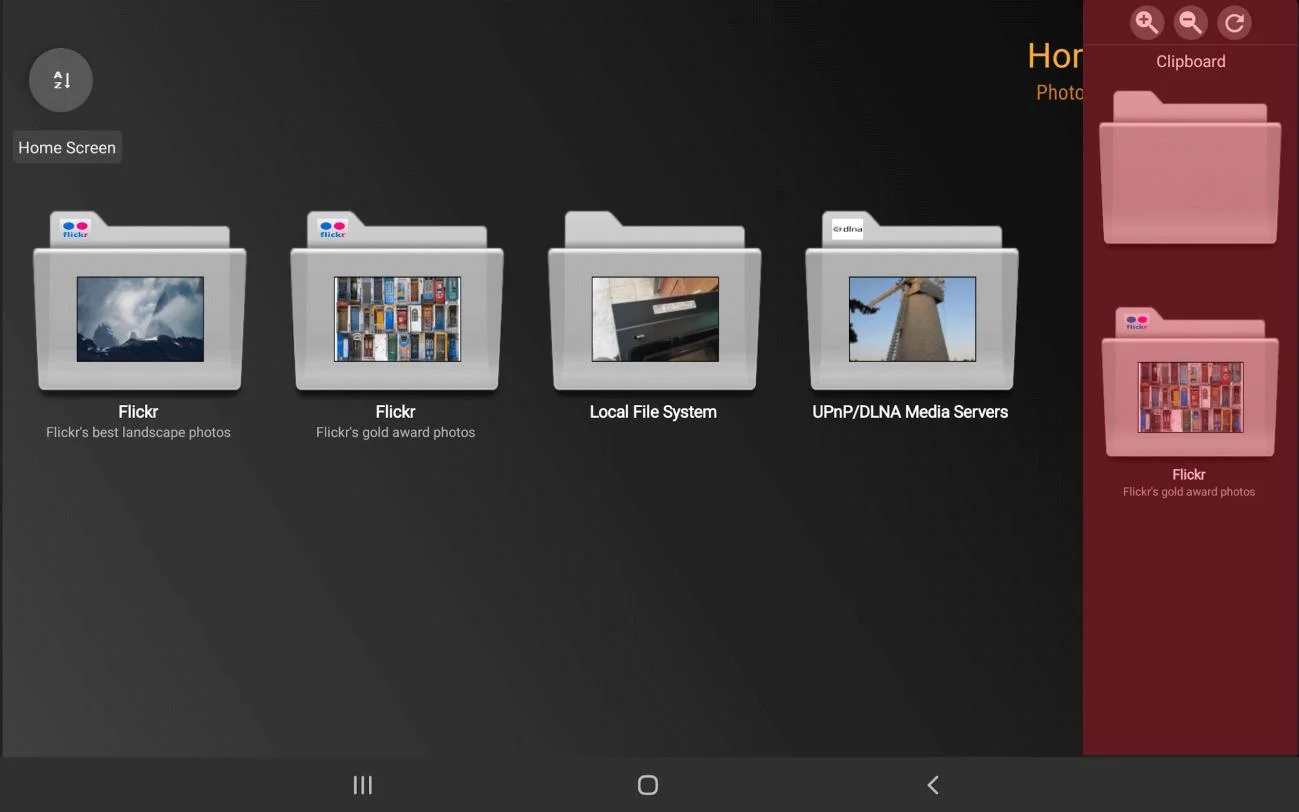The width and height of the screenshot is (1299, 812).
Task: Click the flickr logo badge on the landscape folder
Action: pos(75,229)
